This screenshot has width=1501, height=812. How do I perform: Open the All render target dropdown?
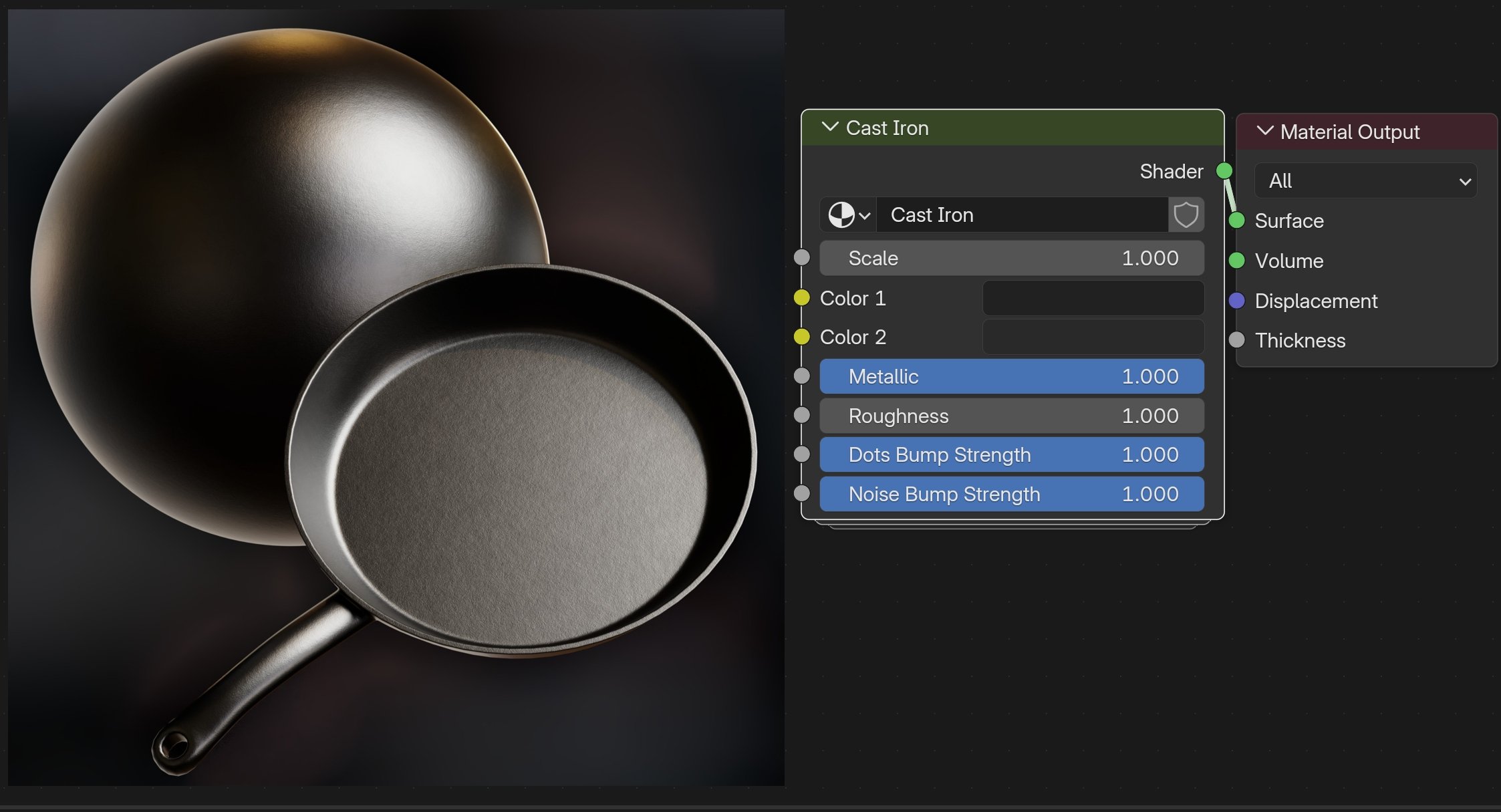tap(1365, 180)
